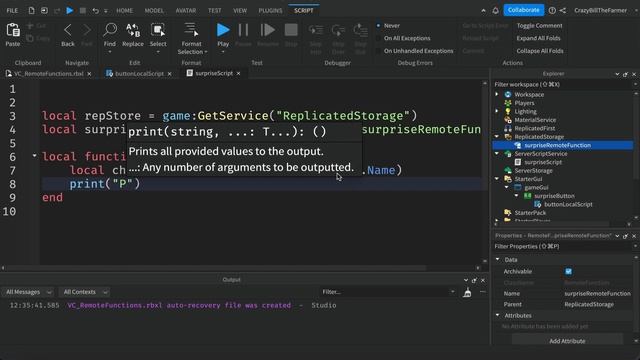Select ReplicatedFirst in Explorer
Screen dimensions: 640x360
[x=534, y=128]
